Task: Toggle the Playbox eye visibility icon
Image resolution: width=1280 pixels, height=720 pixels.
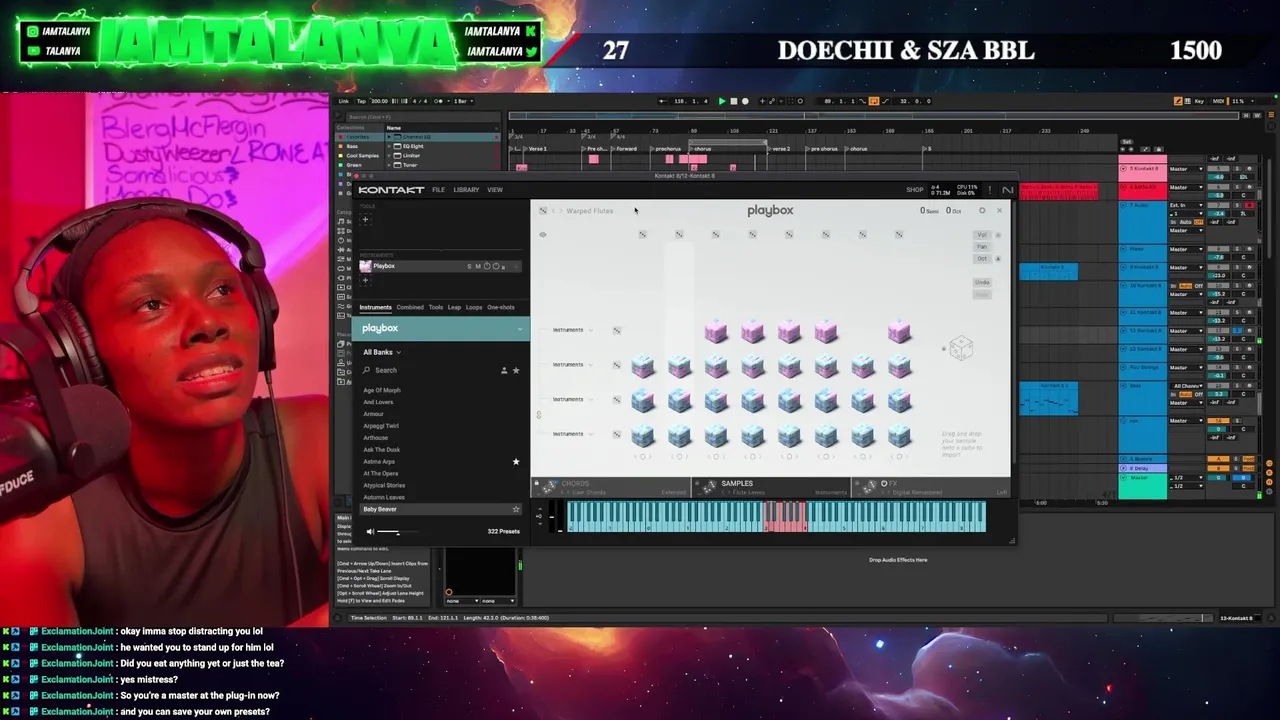Action: pyautogui.click(x=543, y=235)
